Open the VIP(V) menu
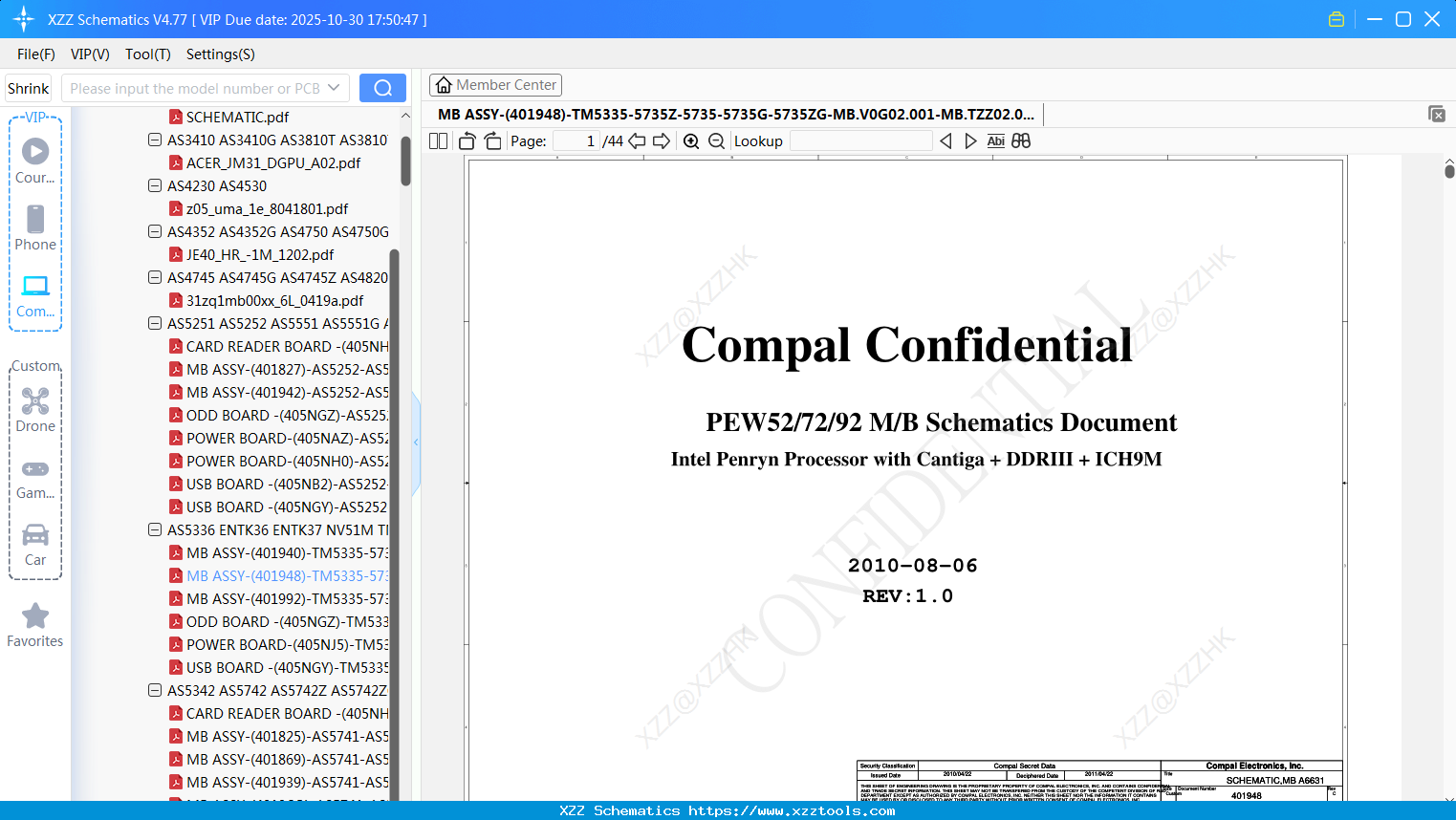The image size is (1456, 820). [x=90, y=54]
